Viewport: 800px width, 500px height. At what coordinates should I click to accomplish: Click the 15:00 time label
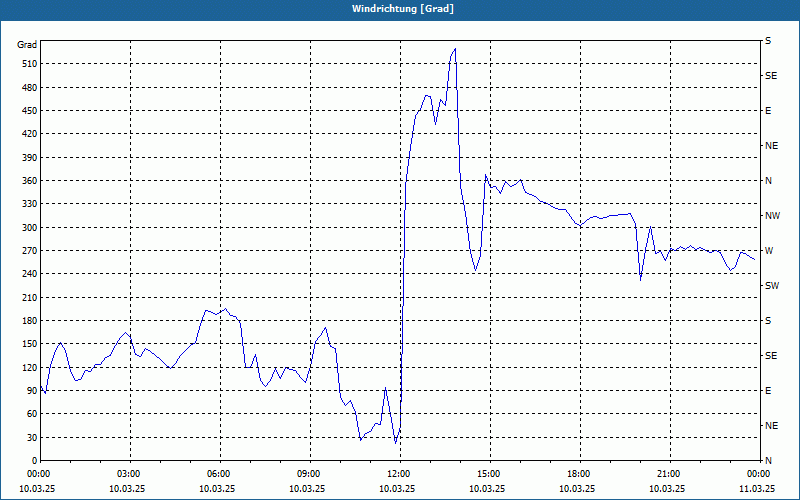(490, 474)
